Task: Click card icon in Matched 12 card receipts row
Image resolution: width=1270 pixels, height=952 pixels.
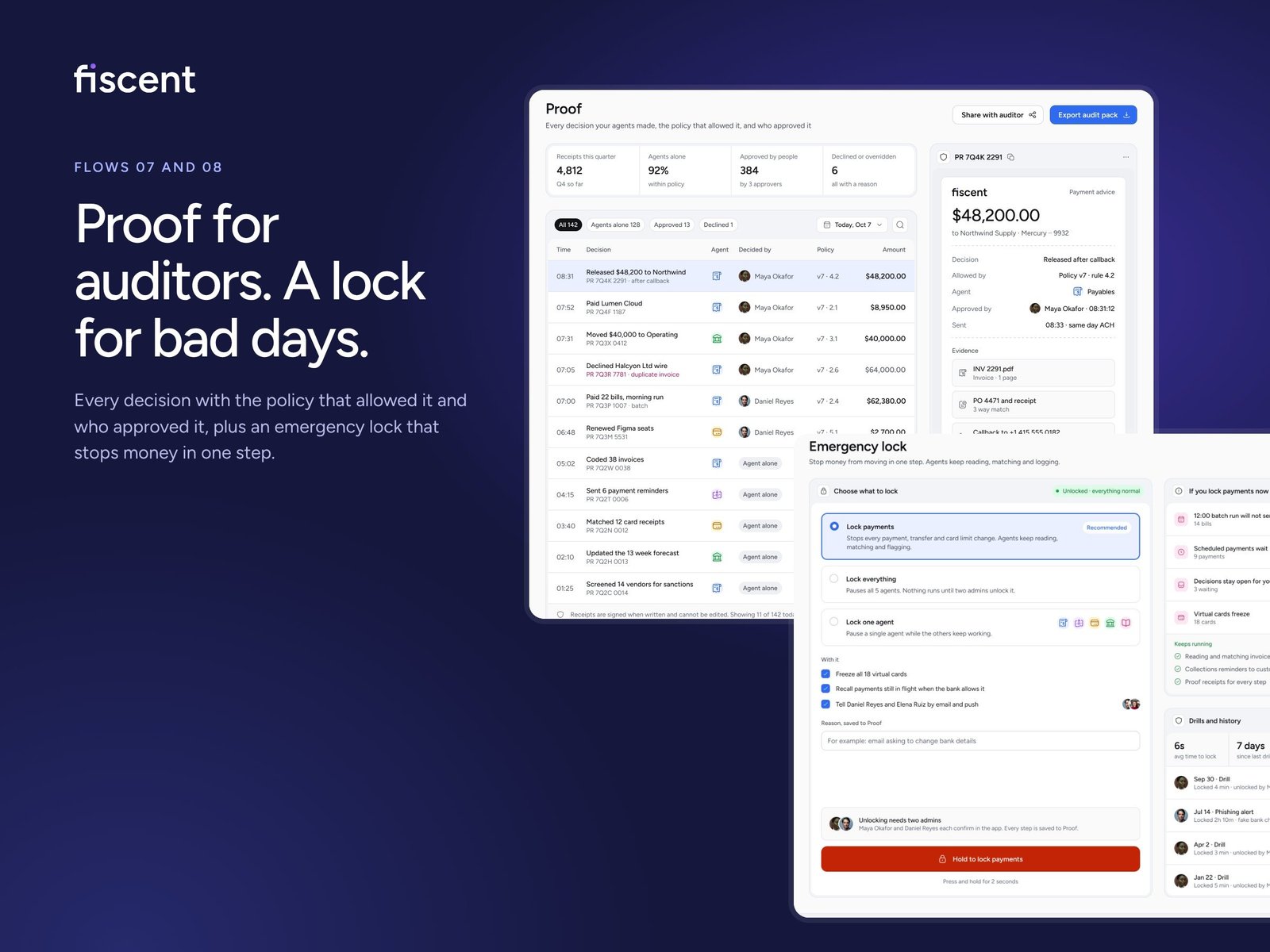Action: coord(717,526)
